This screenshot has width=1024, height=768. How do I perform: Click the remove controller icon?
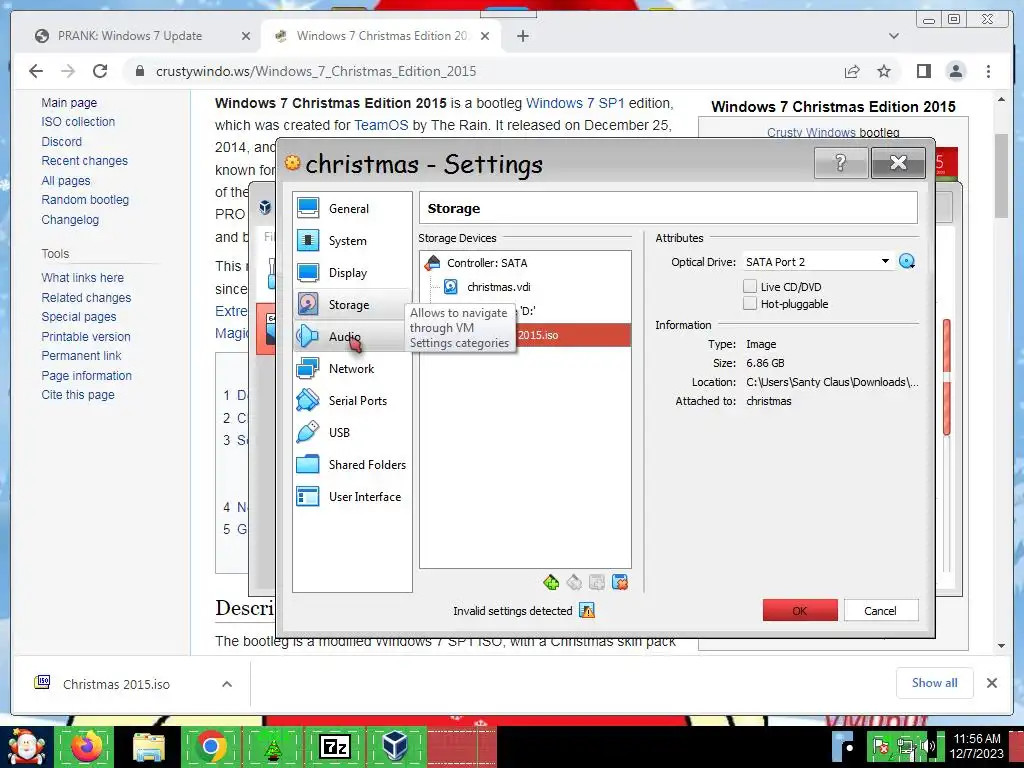click(574, 582)
